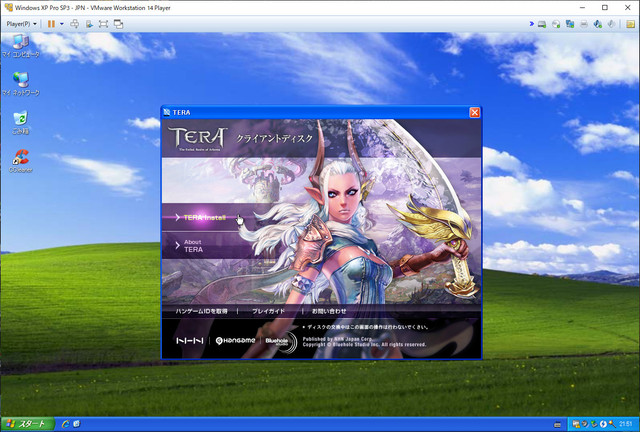Enter full screen mode in VMware Player

tap(103, 24)
